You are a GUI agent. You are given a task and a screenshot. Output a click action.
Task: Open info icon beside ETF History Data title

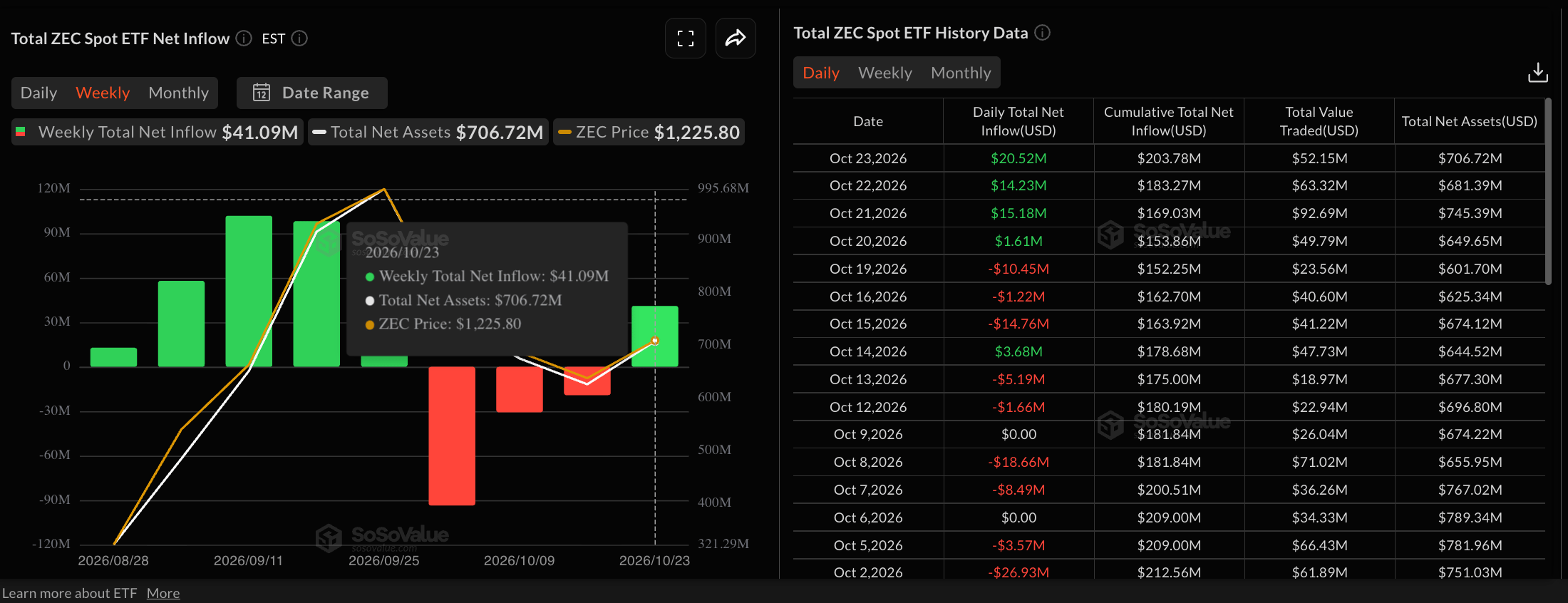(1042, 33)
